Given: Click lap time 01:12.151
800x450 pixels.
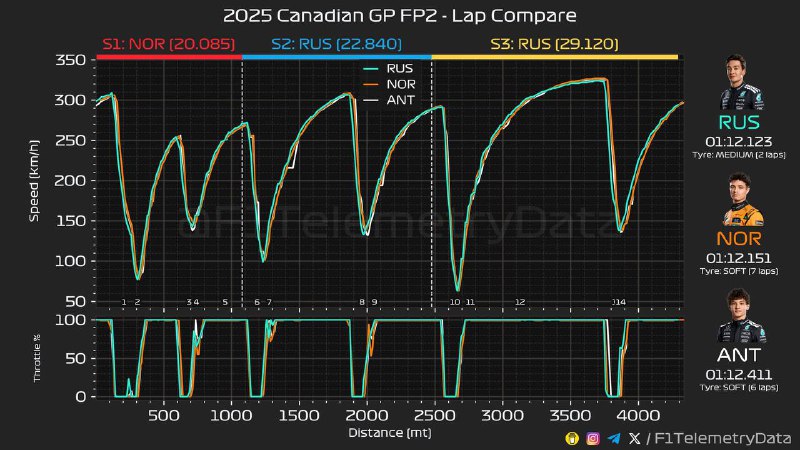Looking at the screenshot, I should tap(739, 258).
